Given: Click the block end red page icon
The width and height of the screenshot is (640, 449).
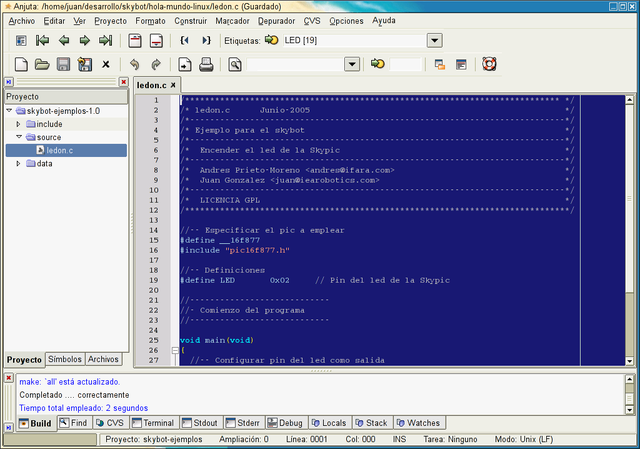Looking at the screenshot, I should pos(156,40).
